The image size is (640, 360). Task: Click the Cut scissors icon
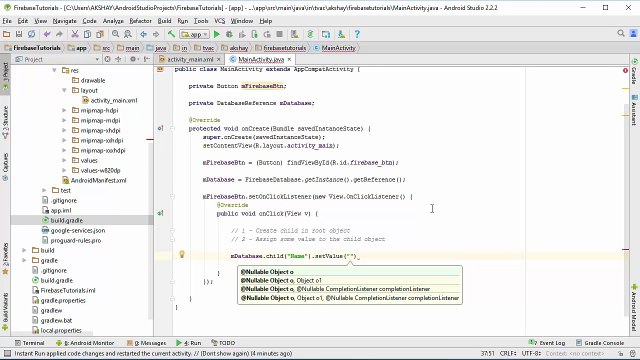[x=75, y=34]
